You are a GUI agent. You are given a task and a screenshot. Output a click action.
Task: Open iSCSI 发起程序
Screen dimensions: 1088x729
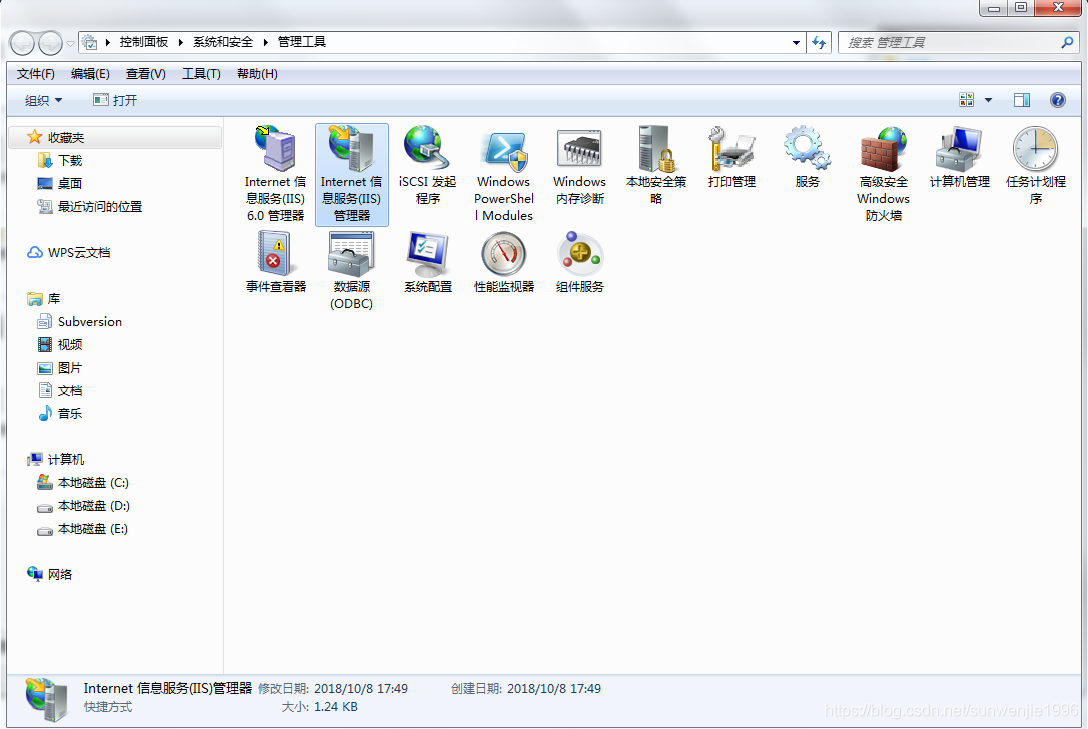tap(427, 166)
